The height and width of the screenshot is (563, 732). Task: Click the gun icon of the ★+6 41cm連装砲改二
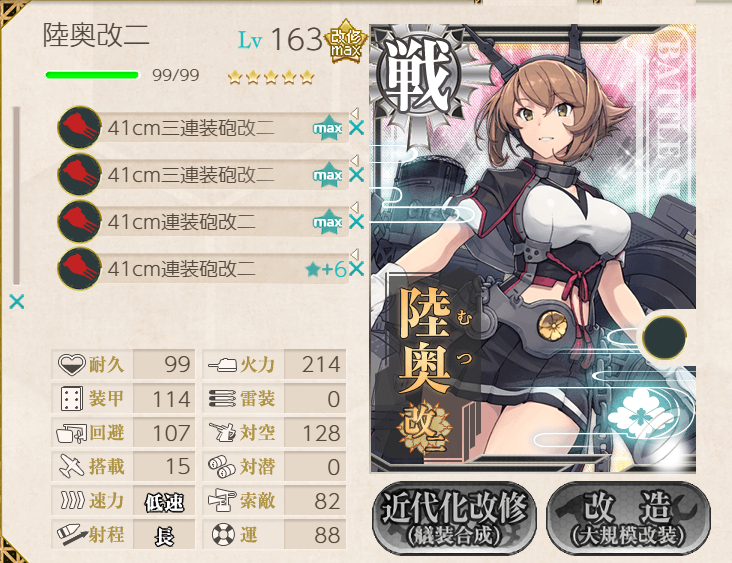(79, 269)
